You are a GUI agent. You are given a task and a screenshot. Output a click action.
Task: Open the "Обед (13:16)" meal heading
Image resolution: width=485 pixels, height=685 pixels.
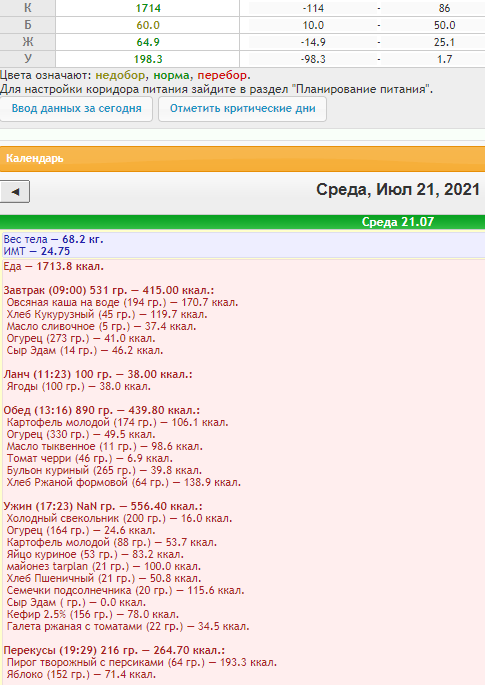pos(102,411)
